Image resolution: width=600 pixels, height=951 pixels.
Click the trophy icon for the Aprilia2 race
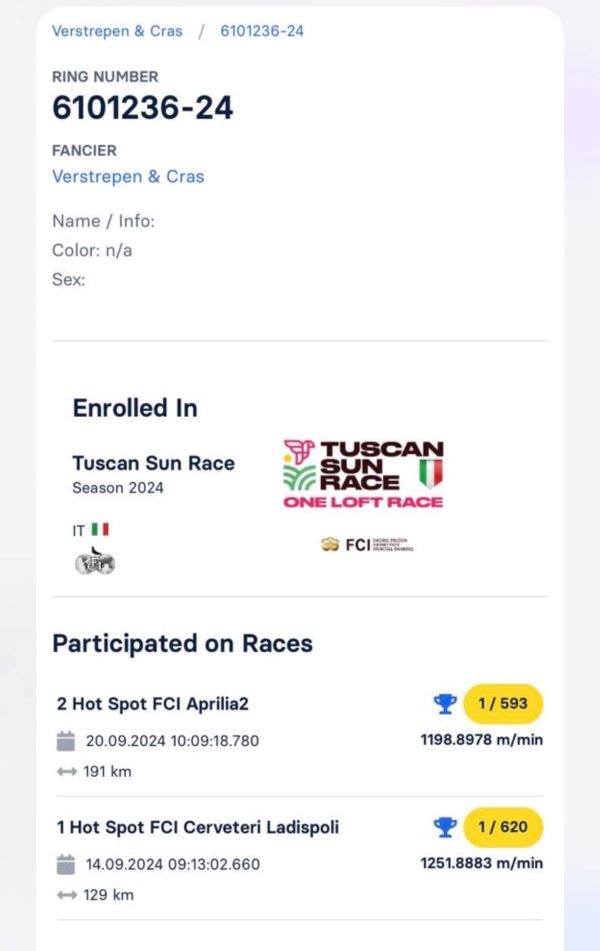pyautogui.click(x=445, y=704)
